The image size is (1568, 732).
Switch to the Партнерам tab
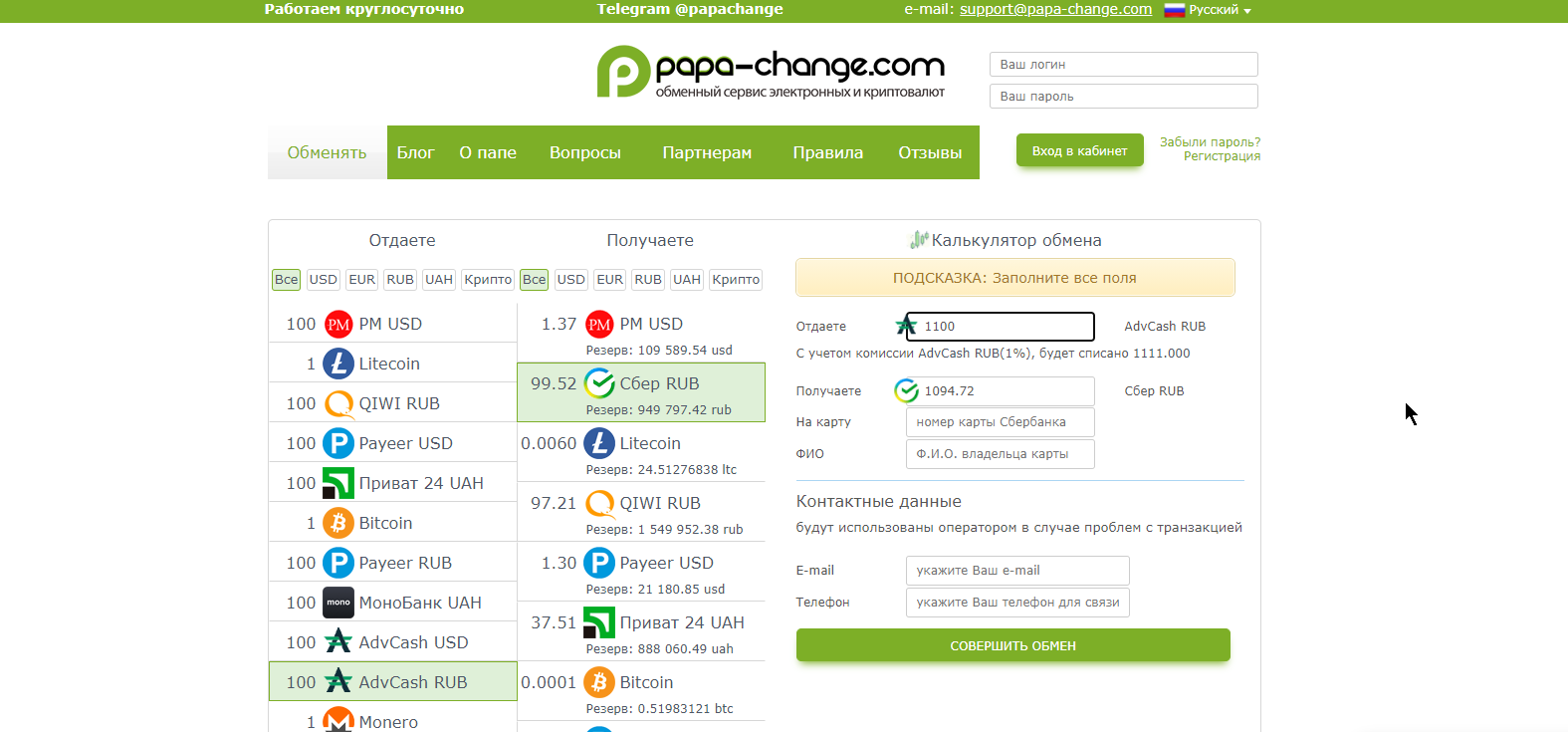point(707,152)
